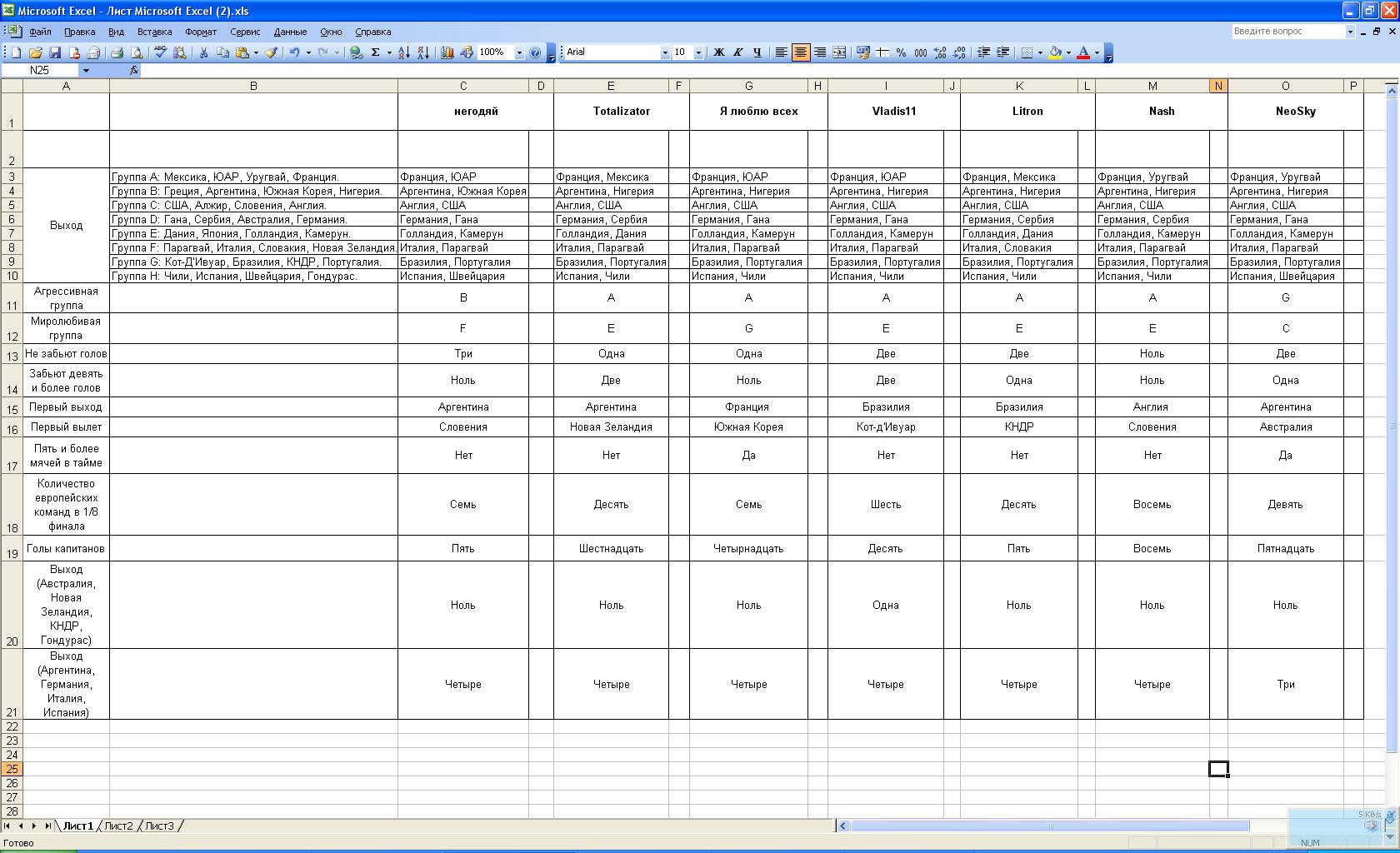Open the Вставка menu
The height and width of the screenshot is (853, 1400).
[154, 32]
